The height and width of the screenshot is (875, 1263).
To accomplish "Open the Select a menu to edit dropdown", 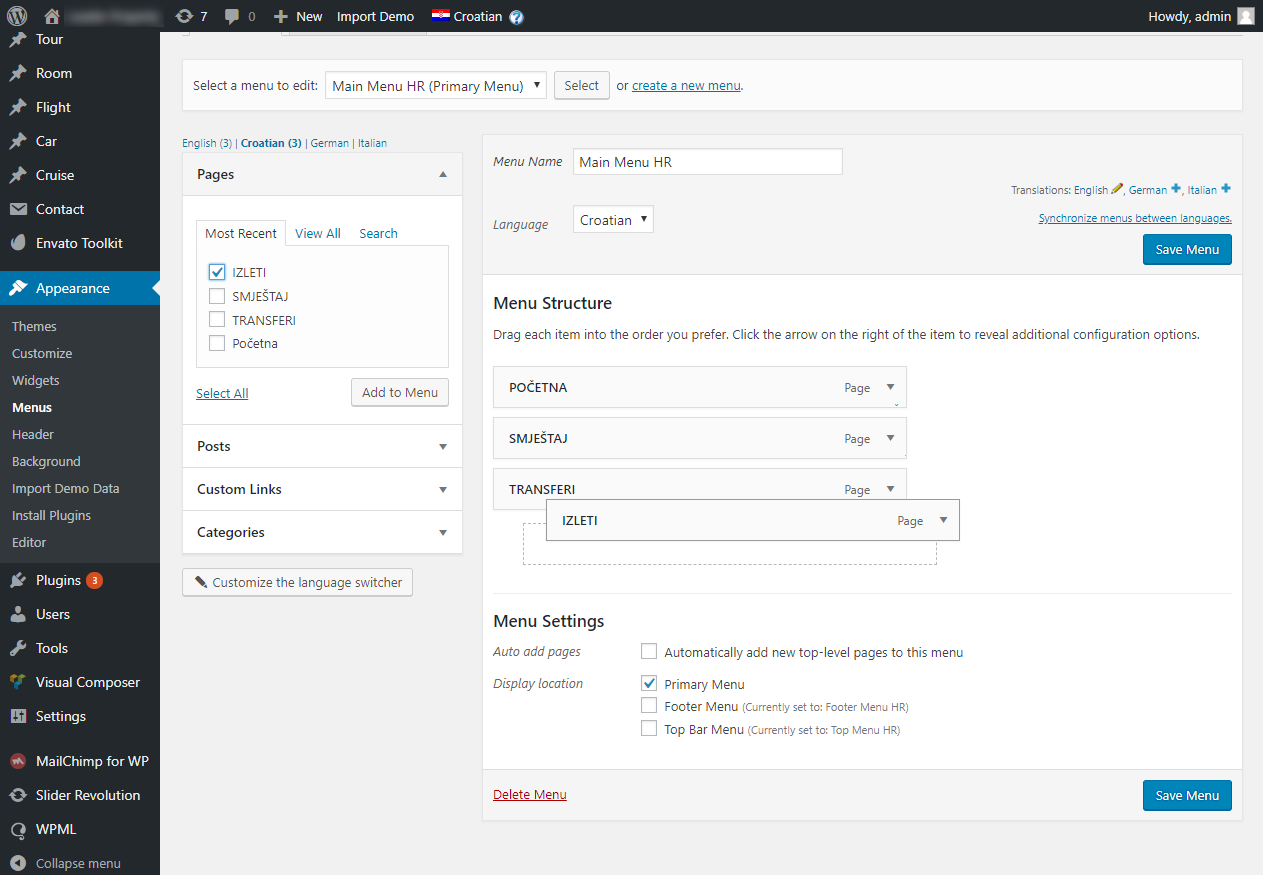I will [436, 86].
